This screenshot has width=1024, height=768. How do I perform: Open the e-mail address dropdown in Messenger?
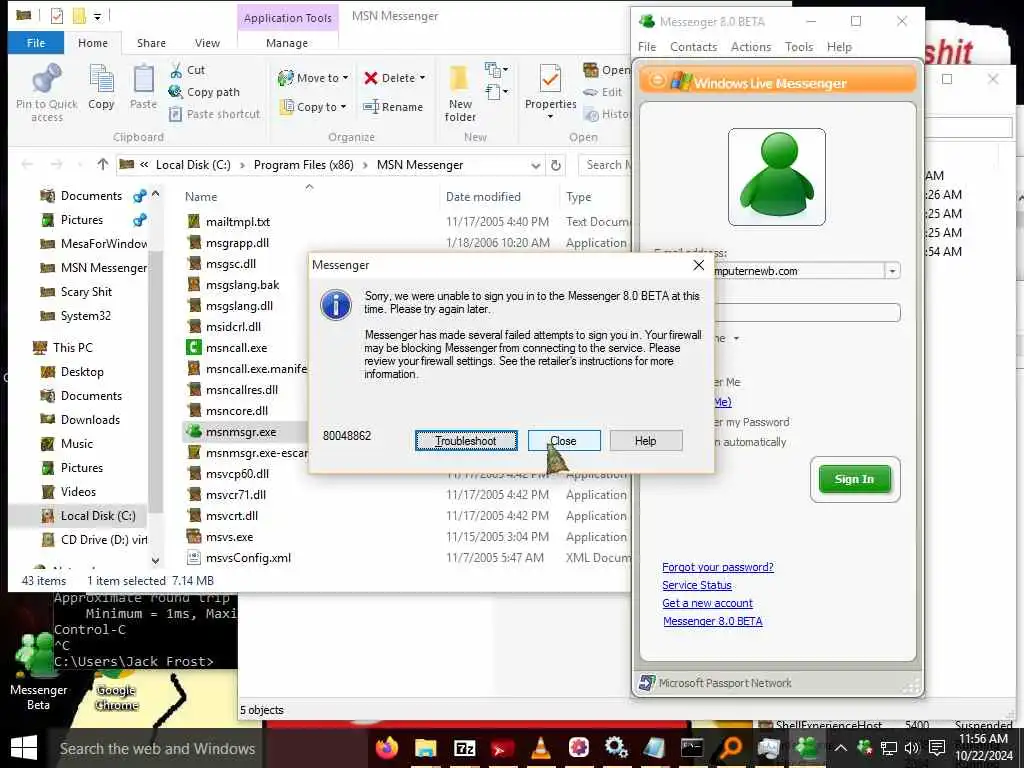pyautogui.click(x=892, y=270)
